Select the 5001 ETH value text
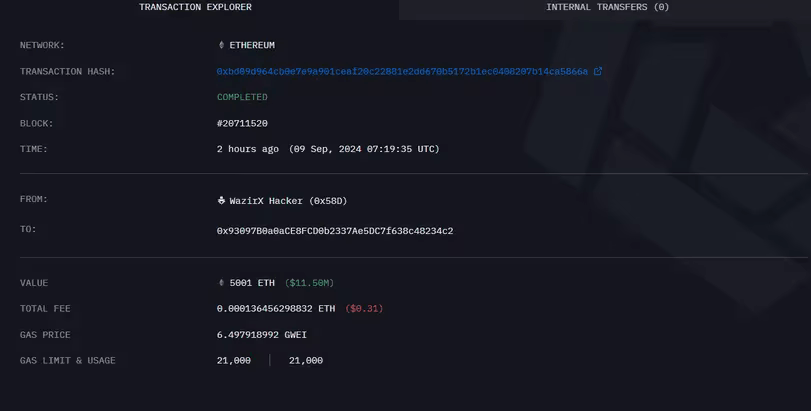Screen dimensions: 811x411 pos(252,283)
